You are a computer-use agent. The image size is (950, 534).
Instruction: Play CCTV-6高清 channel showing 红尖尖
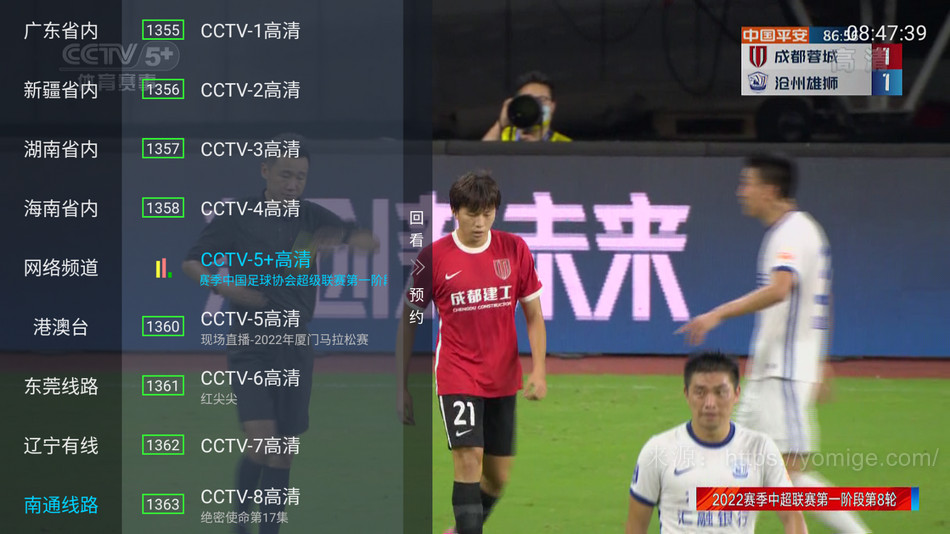click(x=250, y=386)
